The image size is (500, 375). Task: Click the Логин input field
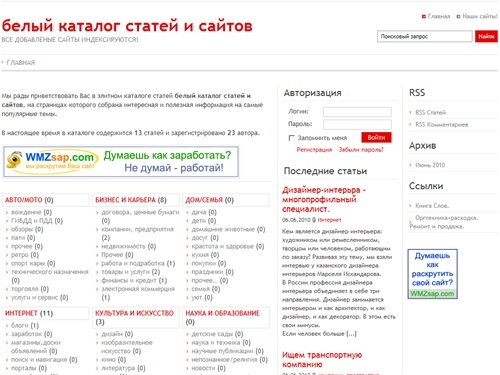[x=357, y=112]
